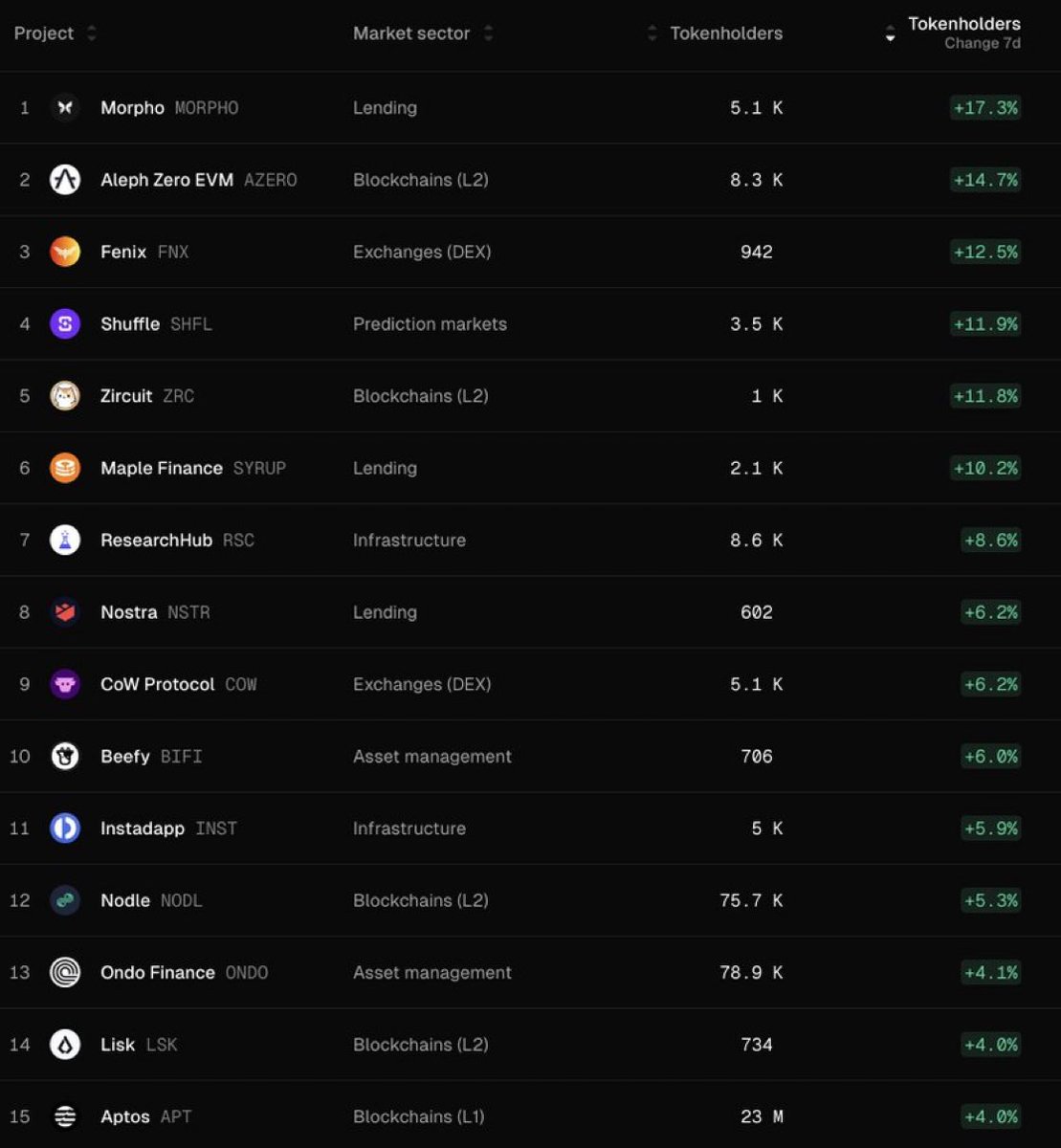
Task: Sort by Market sector column arrows
Action: tap(488, 33)
